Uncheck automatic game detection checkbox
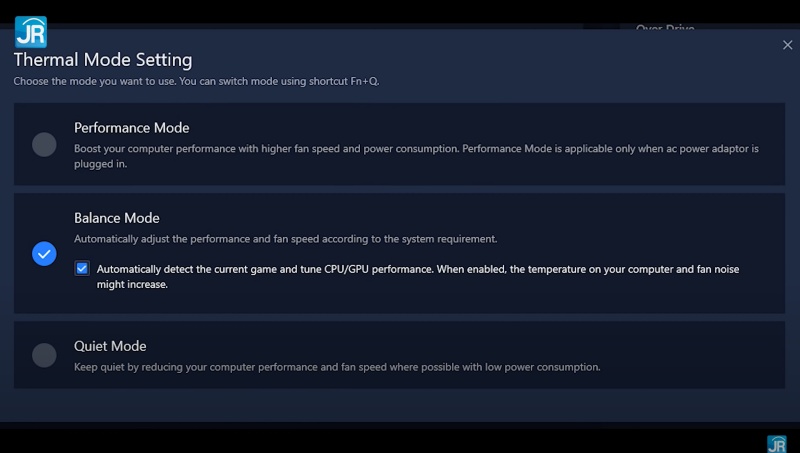The image size is (800, 453). [x=82, y=269]
